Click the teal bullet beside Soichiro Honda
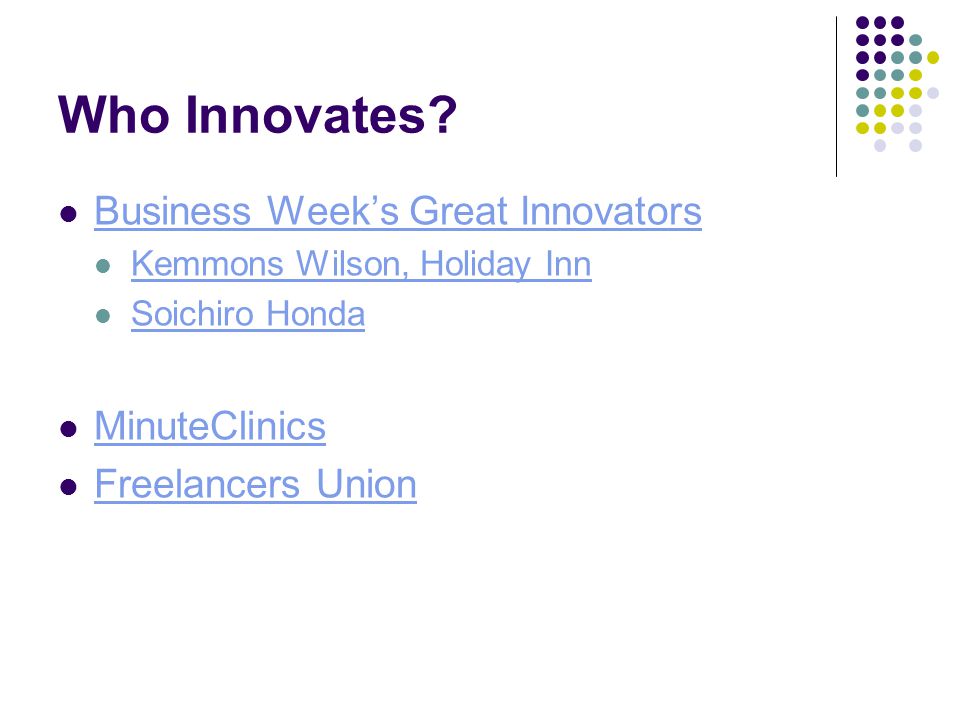The width and height of the screenshot is (960, 720). tap(103, 317)
